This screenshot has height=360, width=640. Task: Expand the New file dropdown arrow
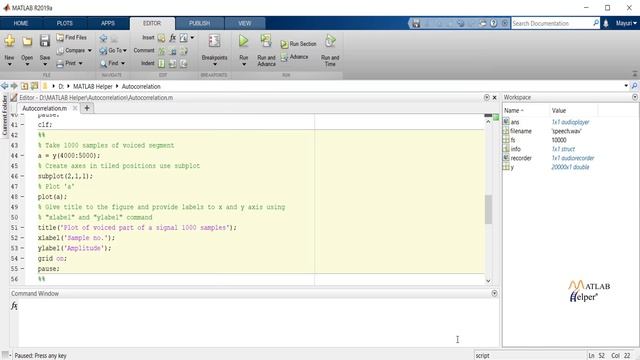(9, 64)
